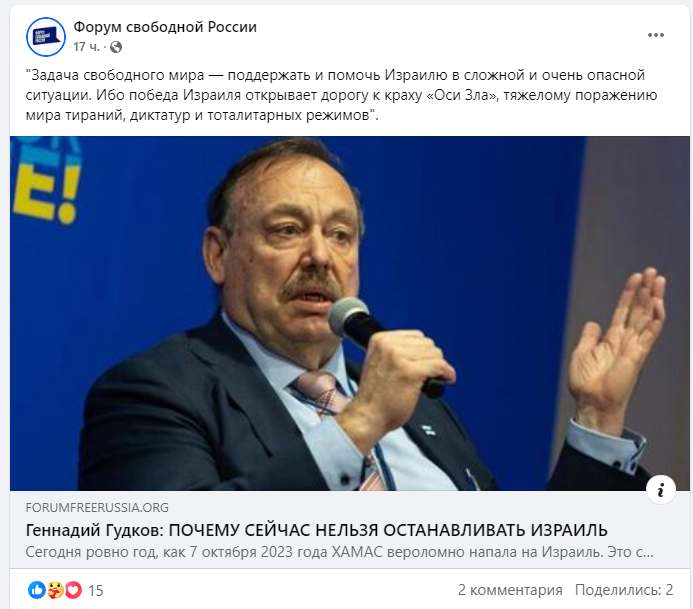This screenshot has height=609, width=693.
Task: Click the info 'i' icon on the link preview
Action: pyautogui.click(x=661, y=490)
